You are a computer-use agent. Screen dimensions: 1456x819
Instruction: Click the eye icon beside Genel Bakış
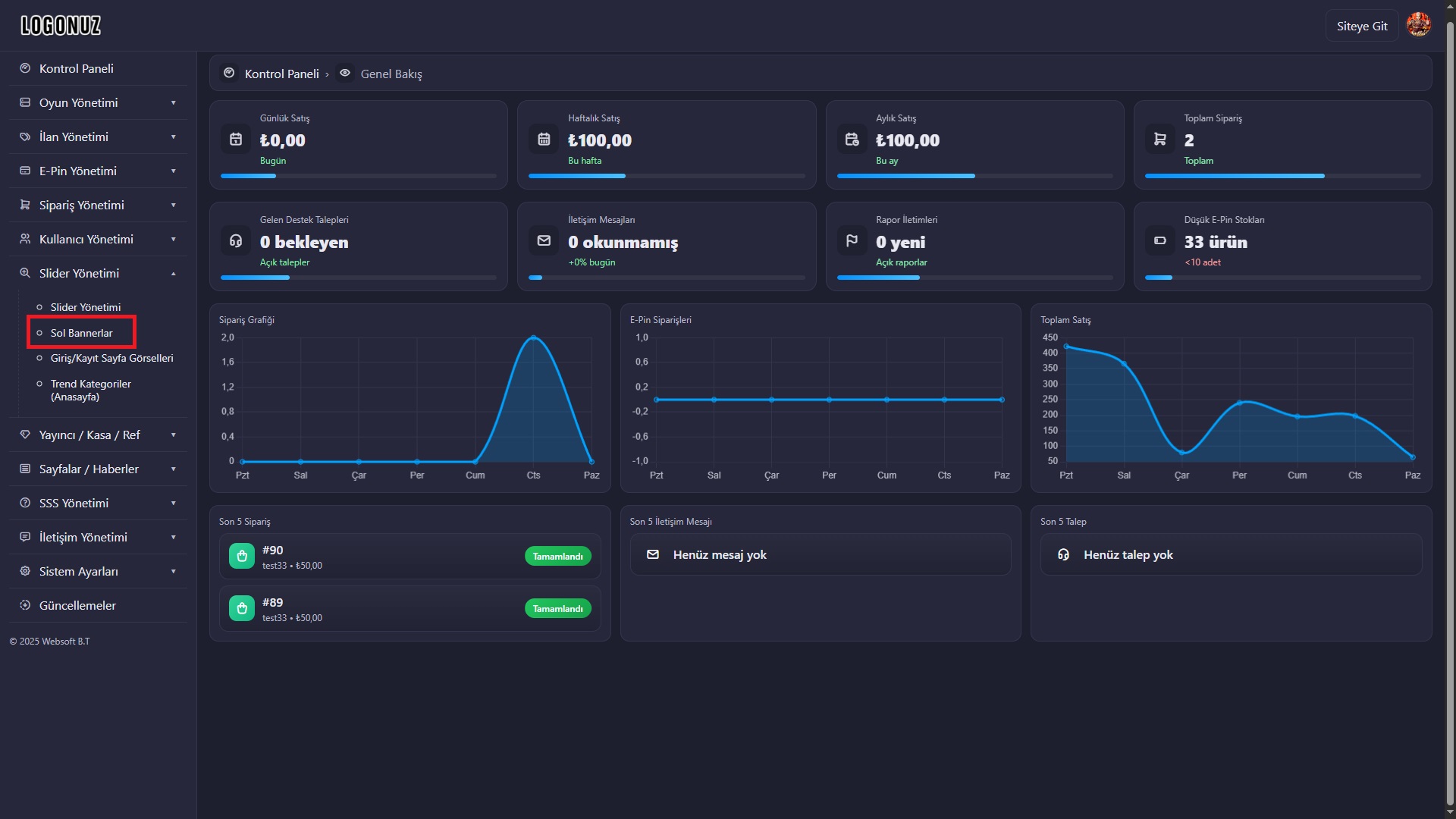(x=345, y=73)
